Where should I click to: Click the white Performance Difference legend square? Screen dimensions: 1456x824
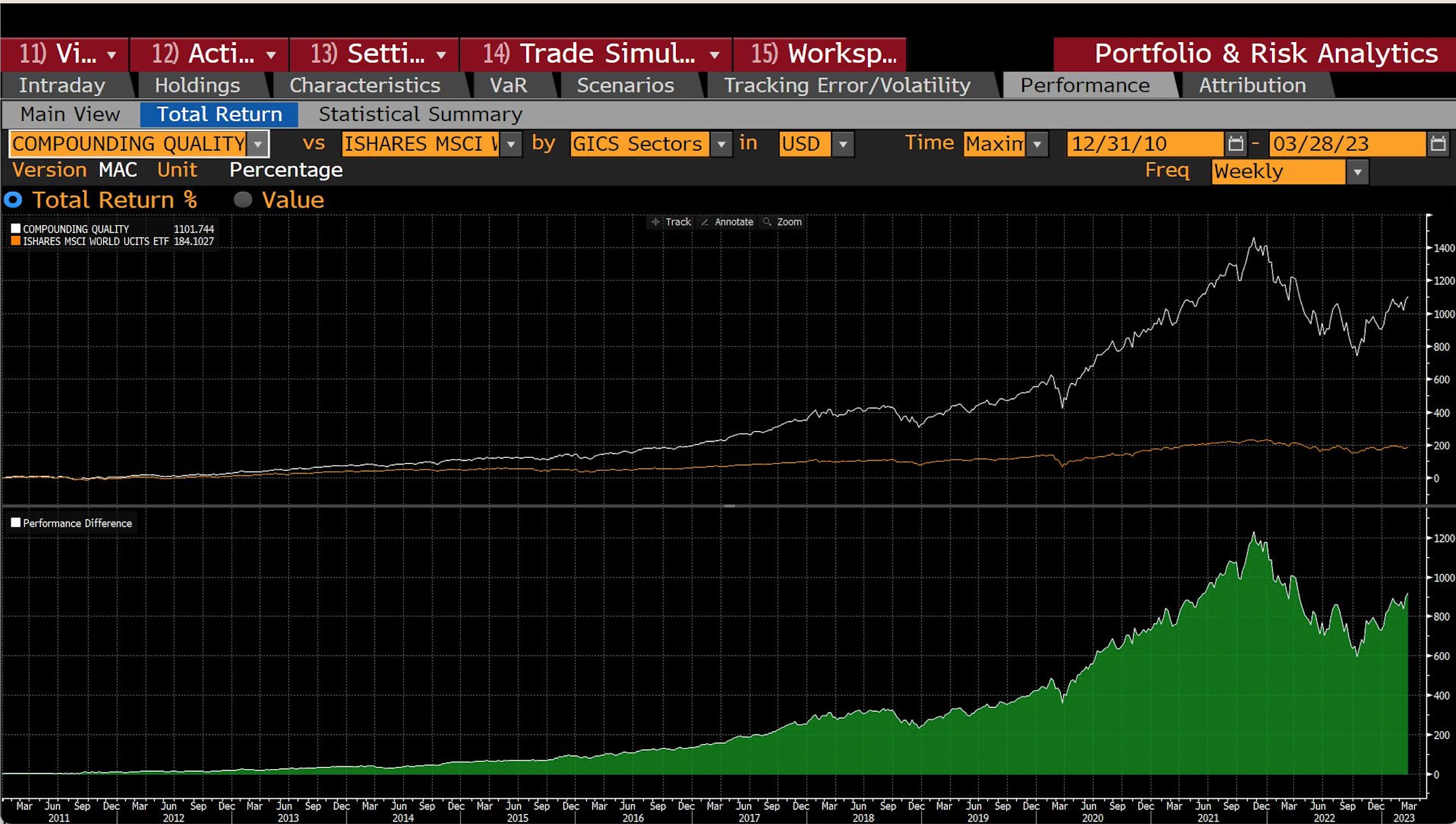coord(16,523)
